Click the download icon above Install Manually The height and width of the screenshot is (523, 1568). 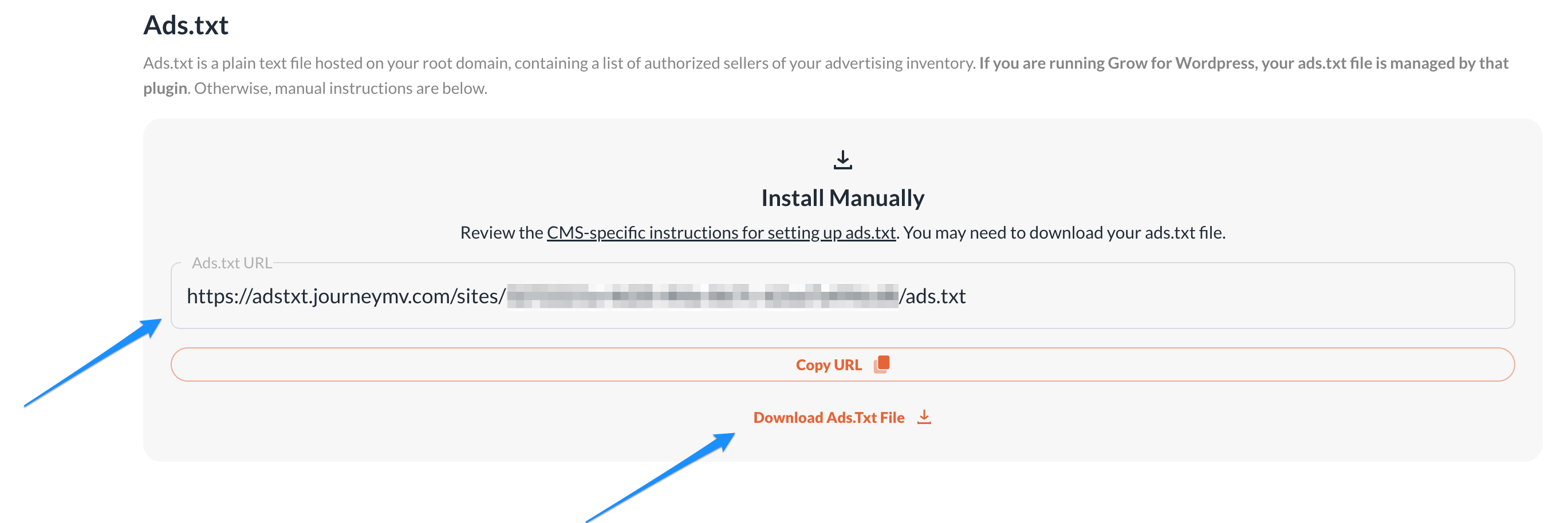pyautogui.click(x=842, y=160)
